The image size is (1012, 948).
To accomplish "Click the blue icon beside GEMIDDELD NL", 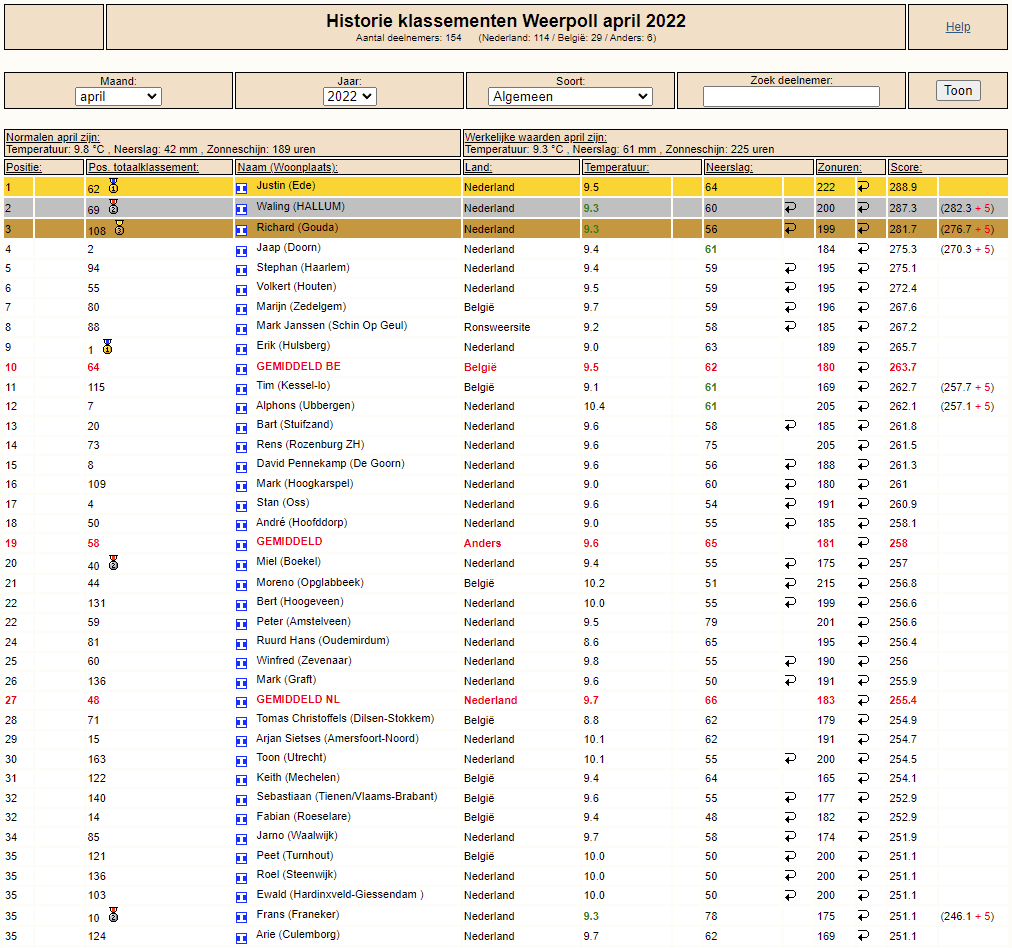I will [241, 701].
